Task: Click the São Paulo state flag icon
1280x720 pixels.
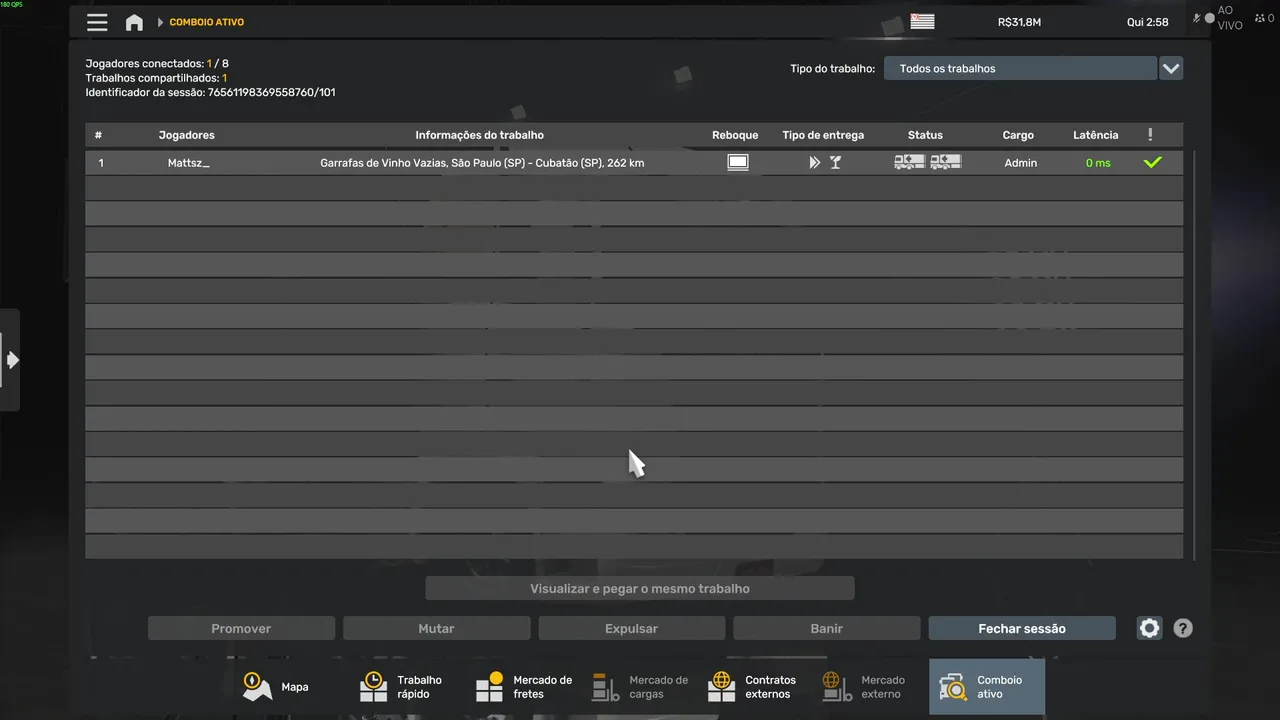Action: pyautogui.click(x=922, y=21)
